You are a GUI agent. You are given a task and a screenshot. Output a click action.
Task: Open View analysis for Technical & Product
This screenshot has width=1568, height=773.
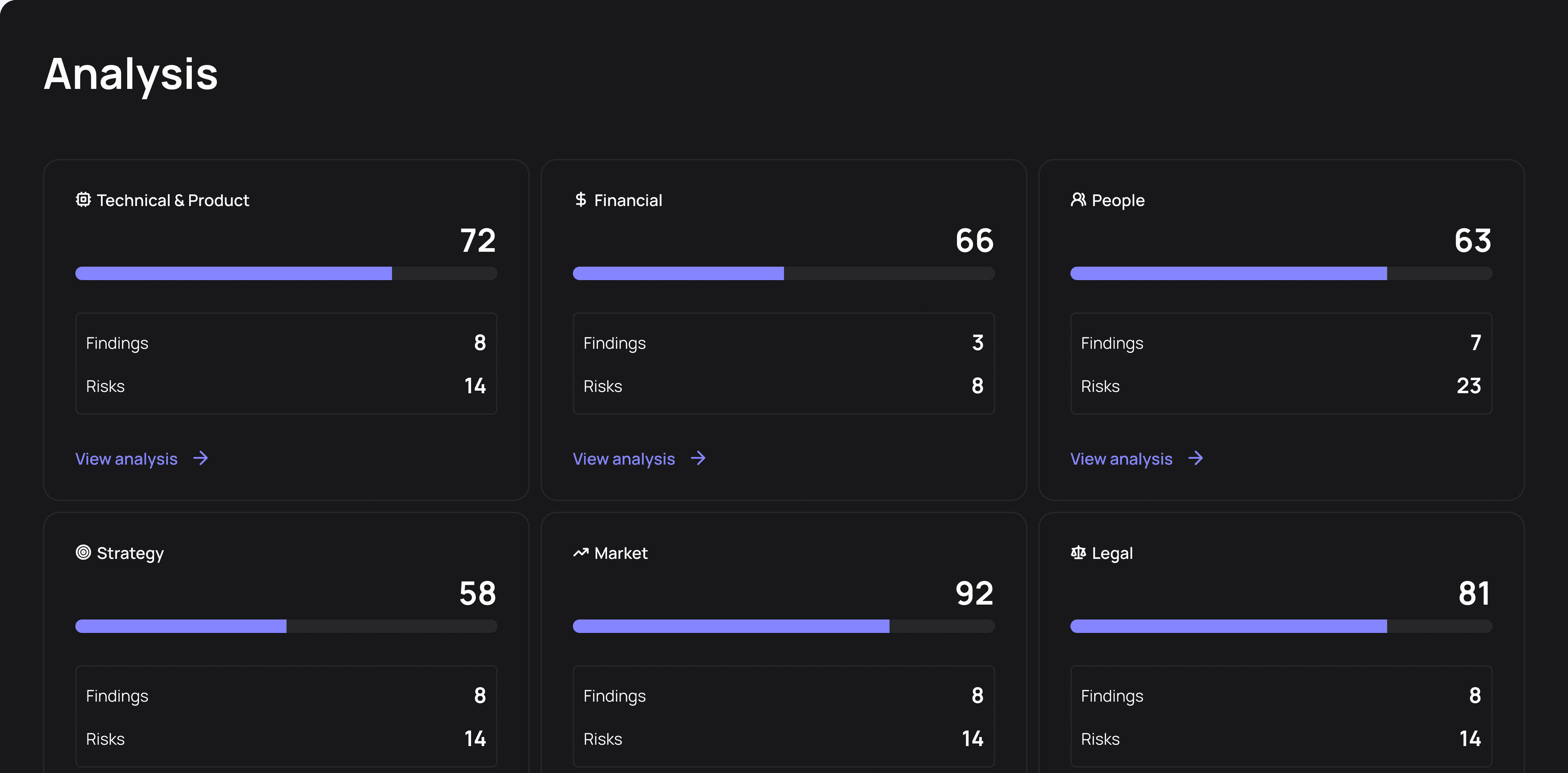pyautogui.click(x=127, y=459)
